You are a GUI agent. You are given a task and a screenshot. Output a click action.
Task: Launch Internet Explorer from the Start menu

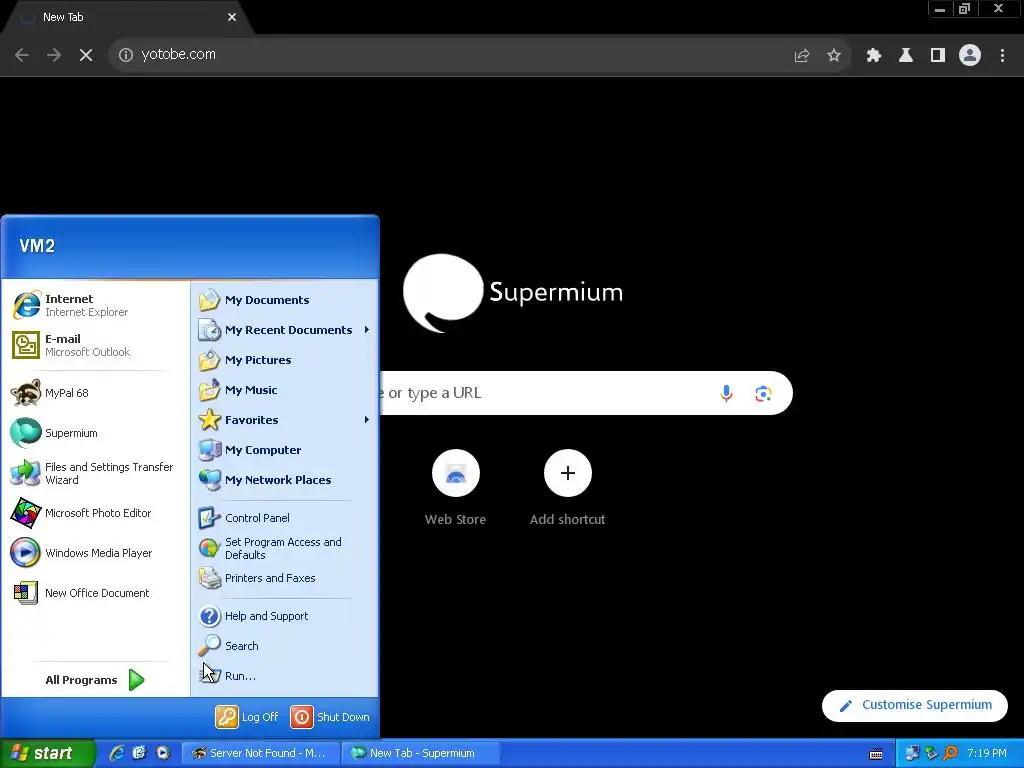(x=95, y=306)
